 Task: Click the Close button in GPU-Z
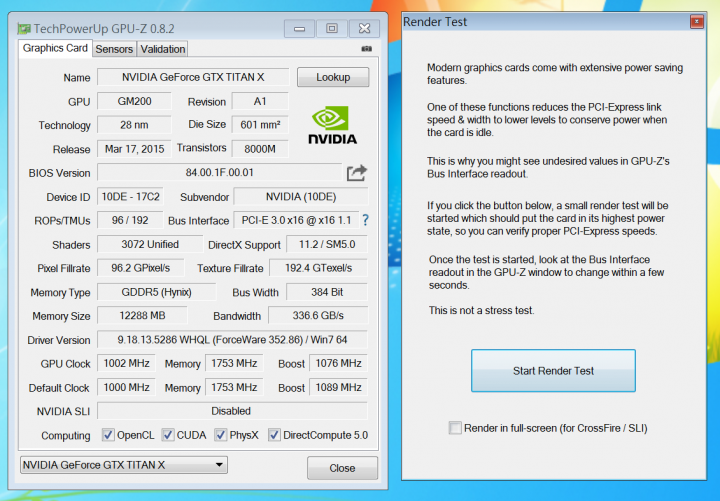[342, 468]
